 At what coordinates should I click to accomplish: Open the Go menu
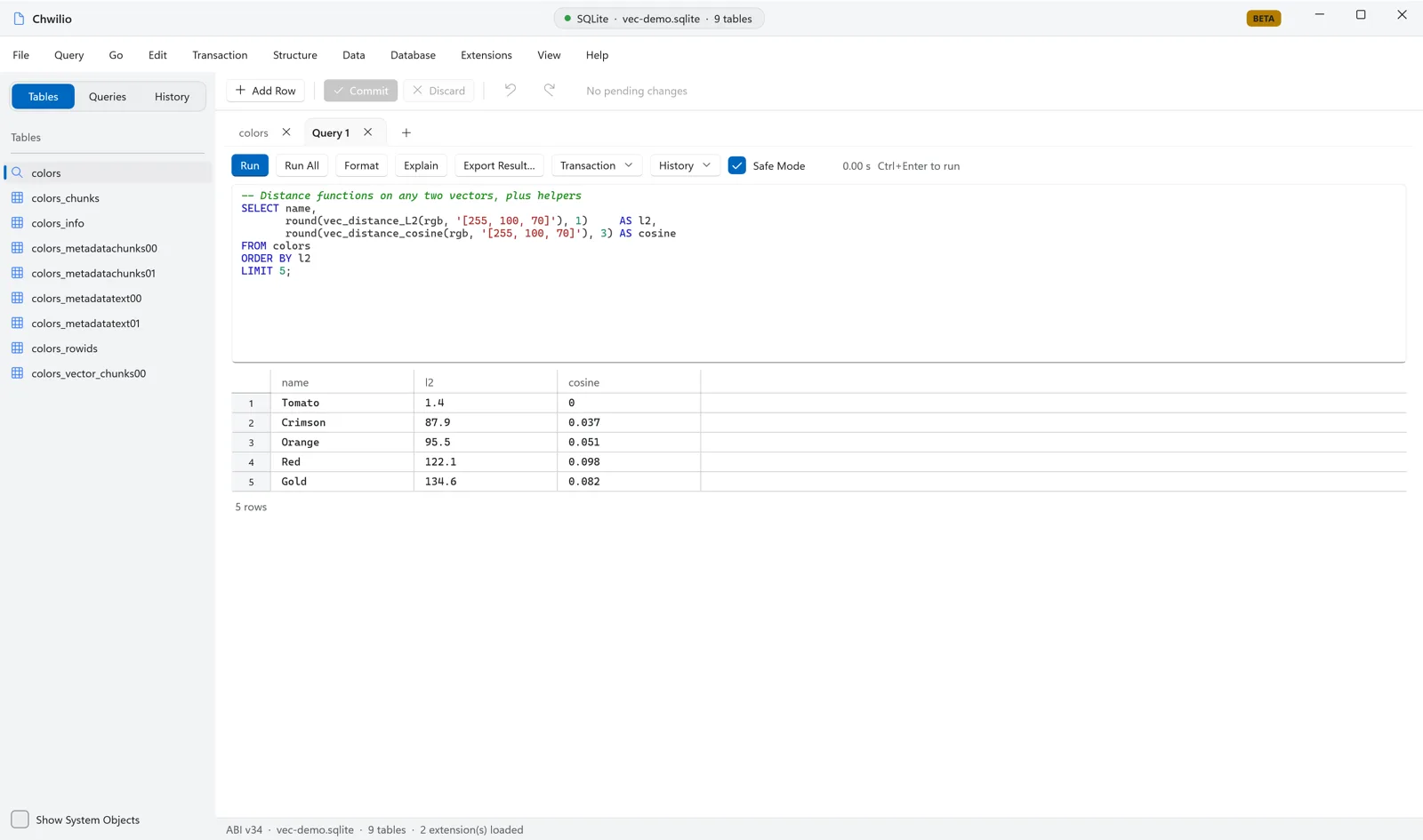pos(116,55)
